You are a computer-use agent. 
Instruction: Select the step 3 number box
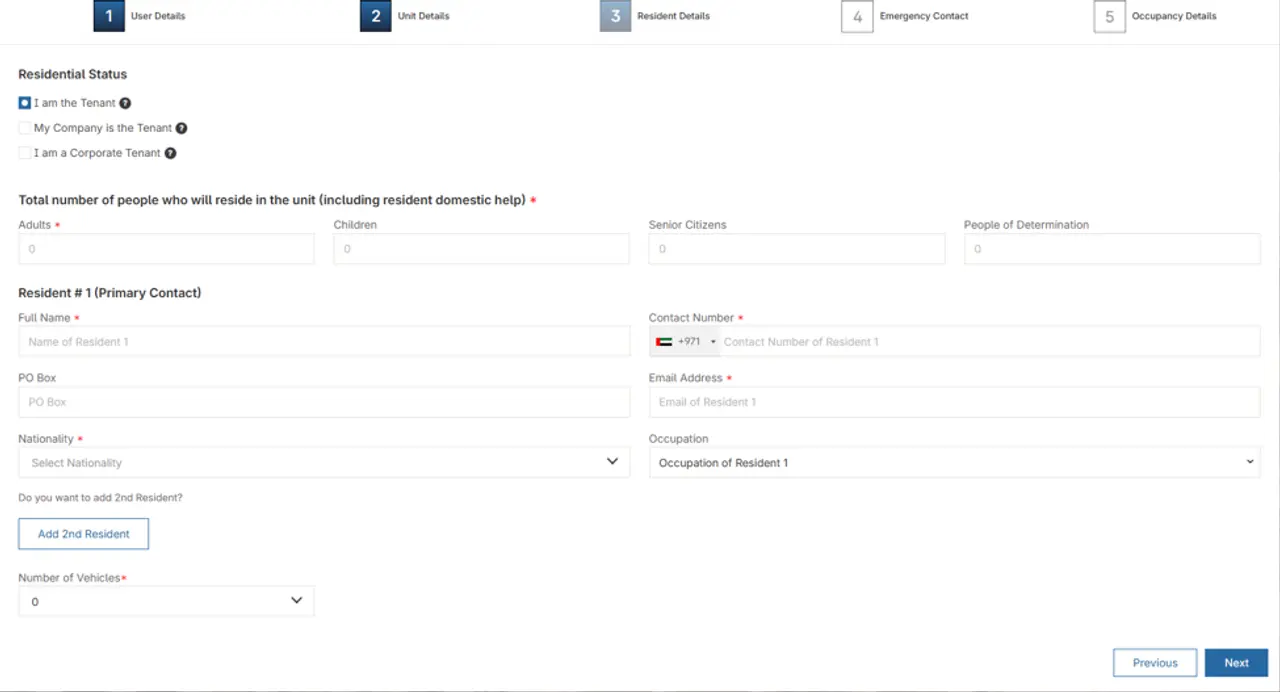(x=616, y=16)
